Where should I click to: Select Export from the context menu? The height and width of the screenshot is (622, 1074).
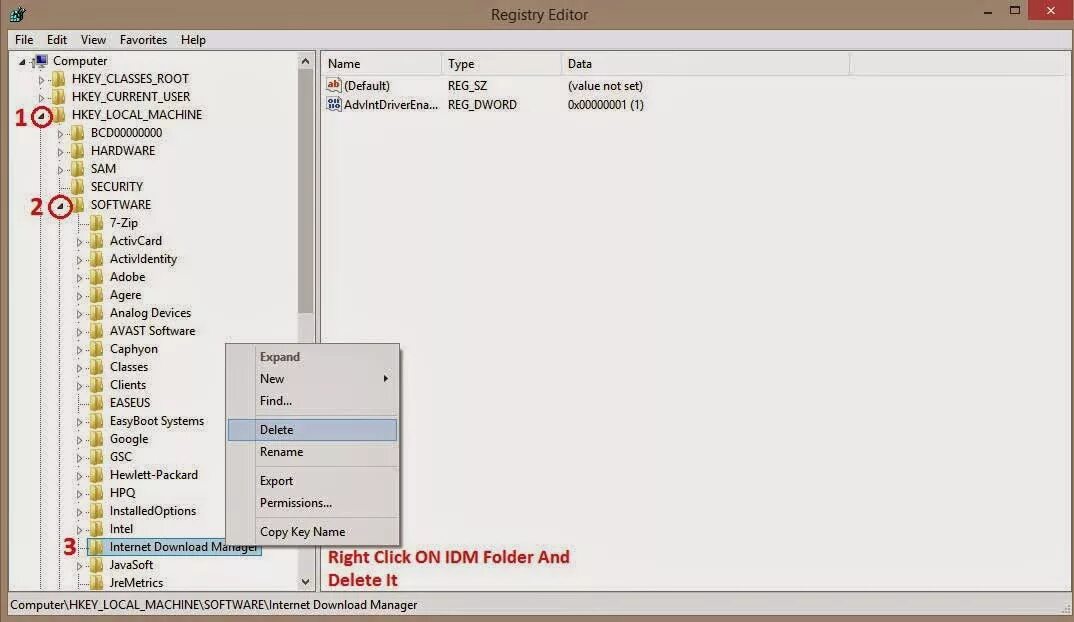[x=312, y=481]
